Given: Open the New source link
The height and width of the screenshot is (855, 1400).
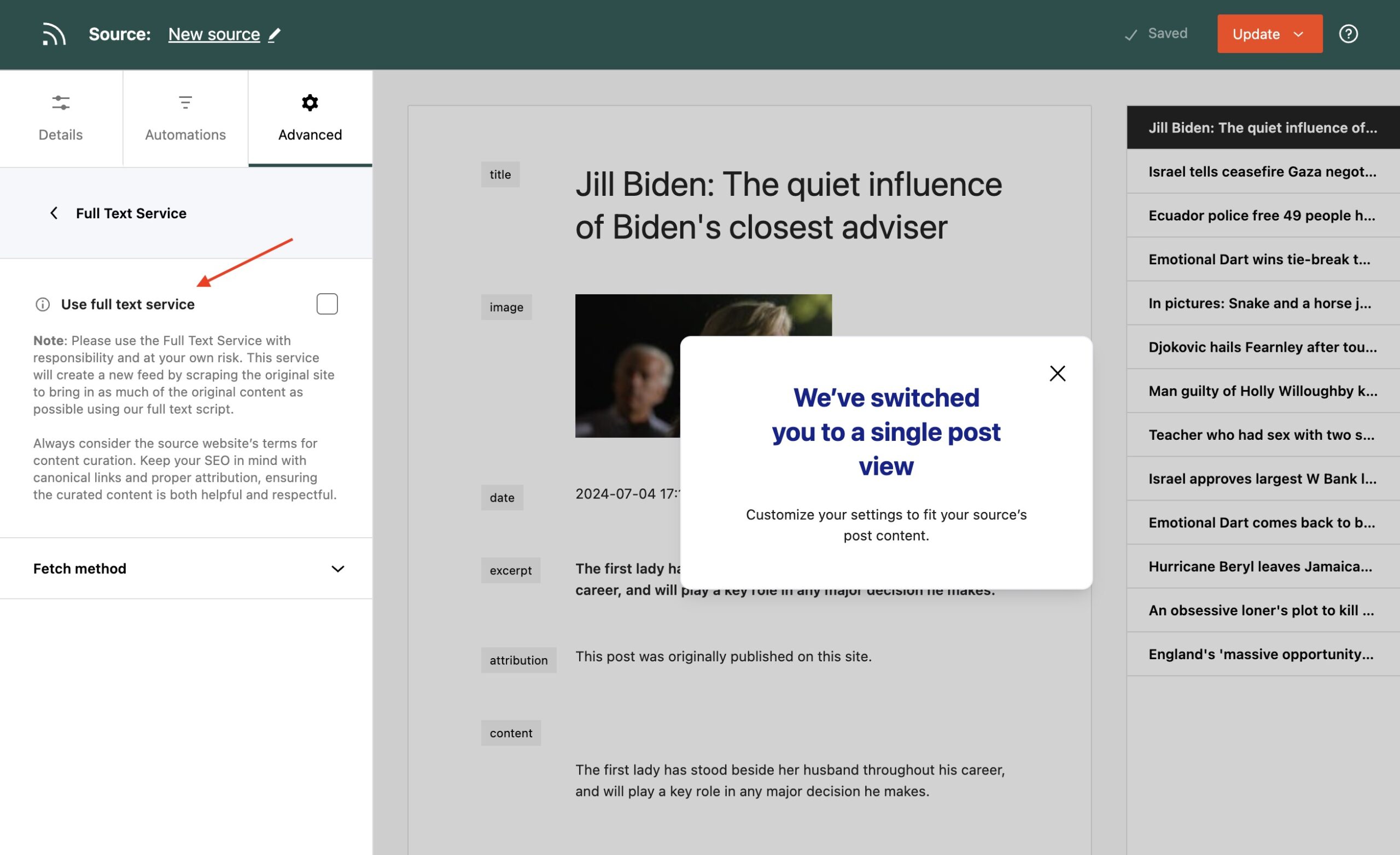Looking at the screenshot, I should click(214, 33).
